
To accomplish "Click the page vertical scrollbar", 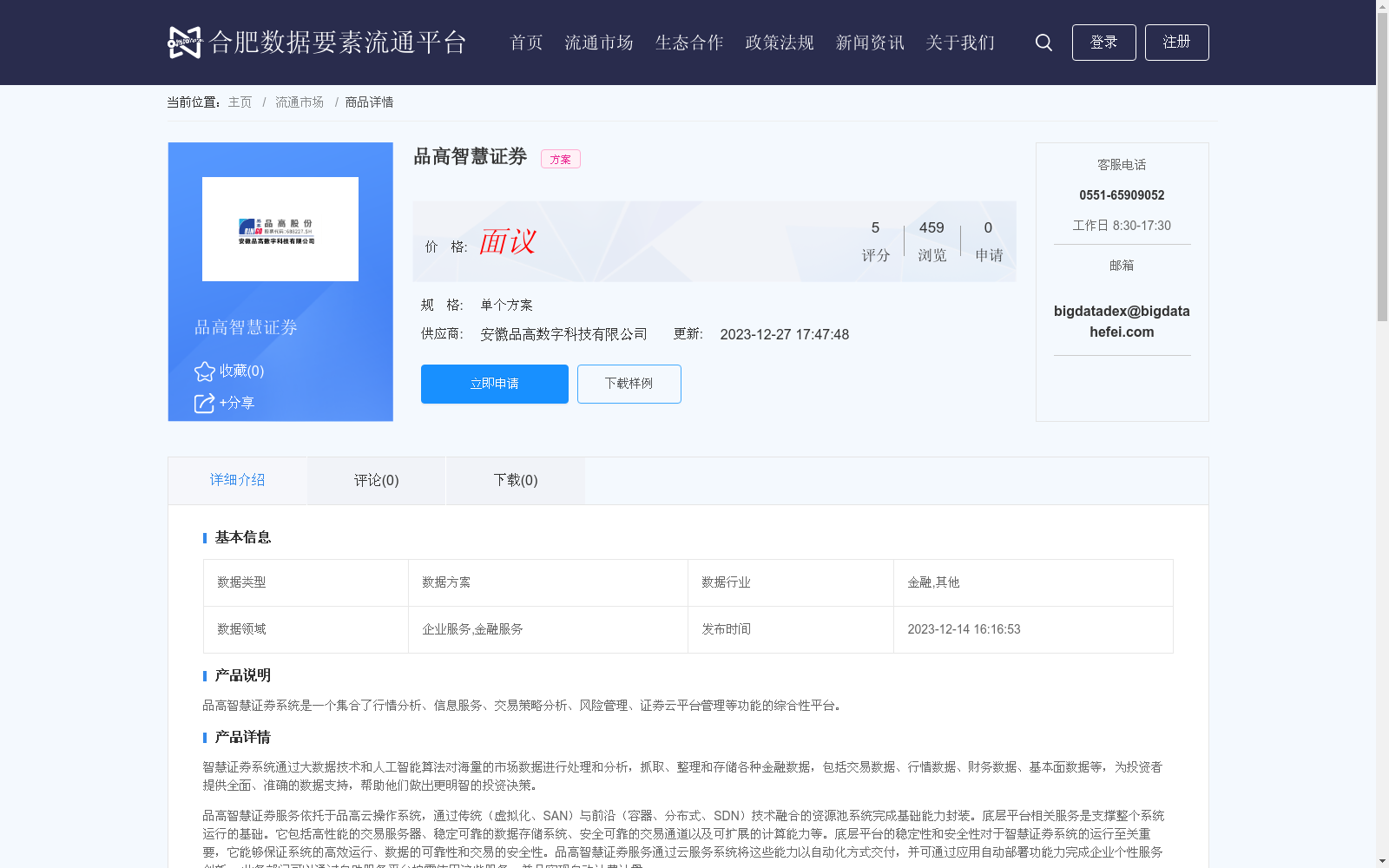I will coord(1382,165).
